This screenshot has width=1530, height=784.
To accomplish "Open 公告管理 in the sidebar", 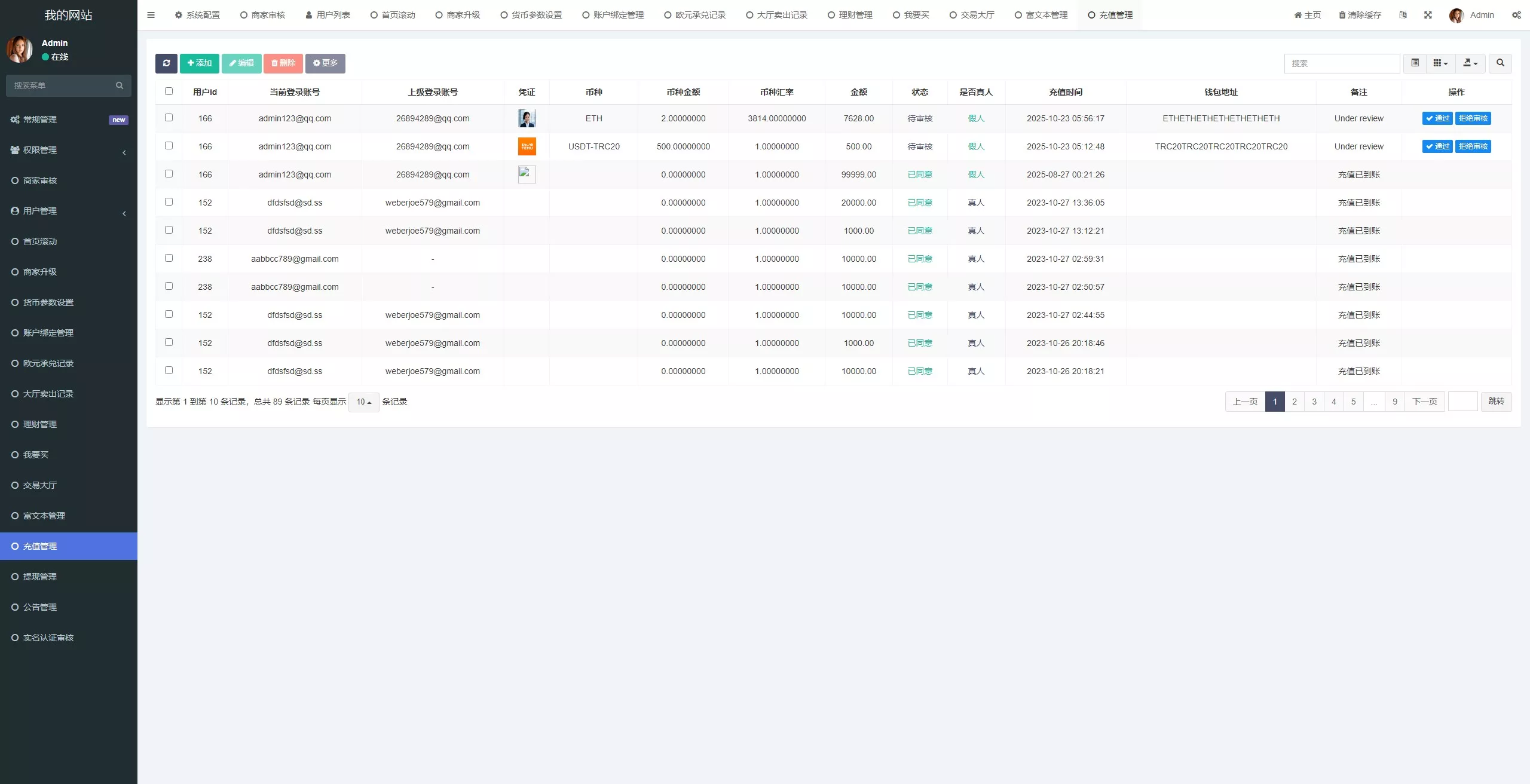I will 69,607.
